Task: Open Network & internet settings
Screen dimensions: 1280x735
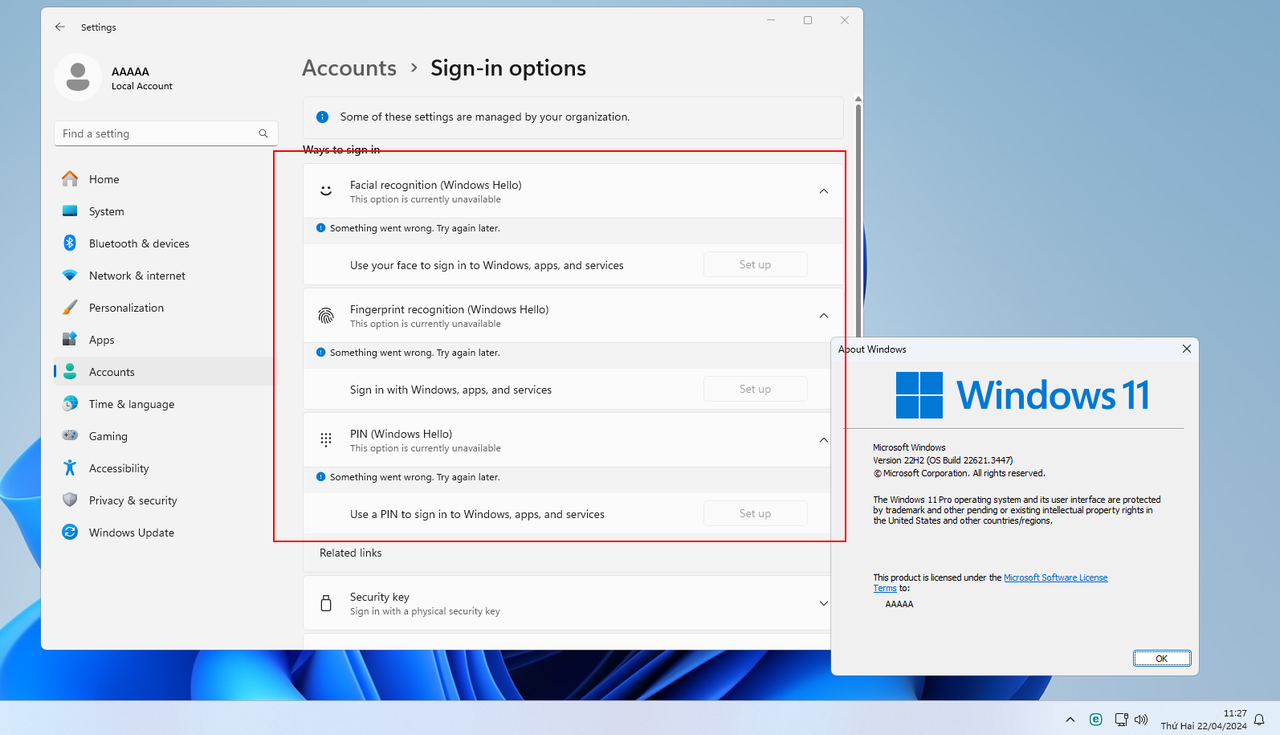Action: tap(165, 275)
